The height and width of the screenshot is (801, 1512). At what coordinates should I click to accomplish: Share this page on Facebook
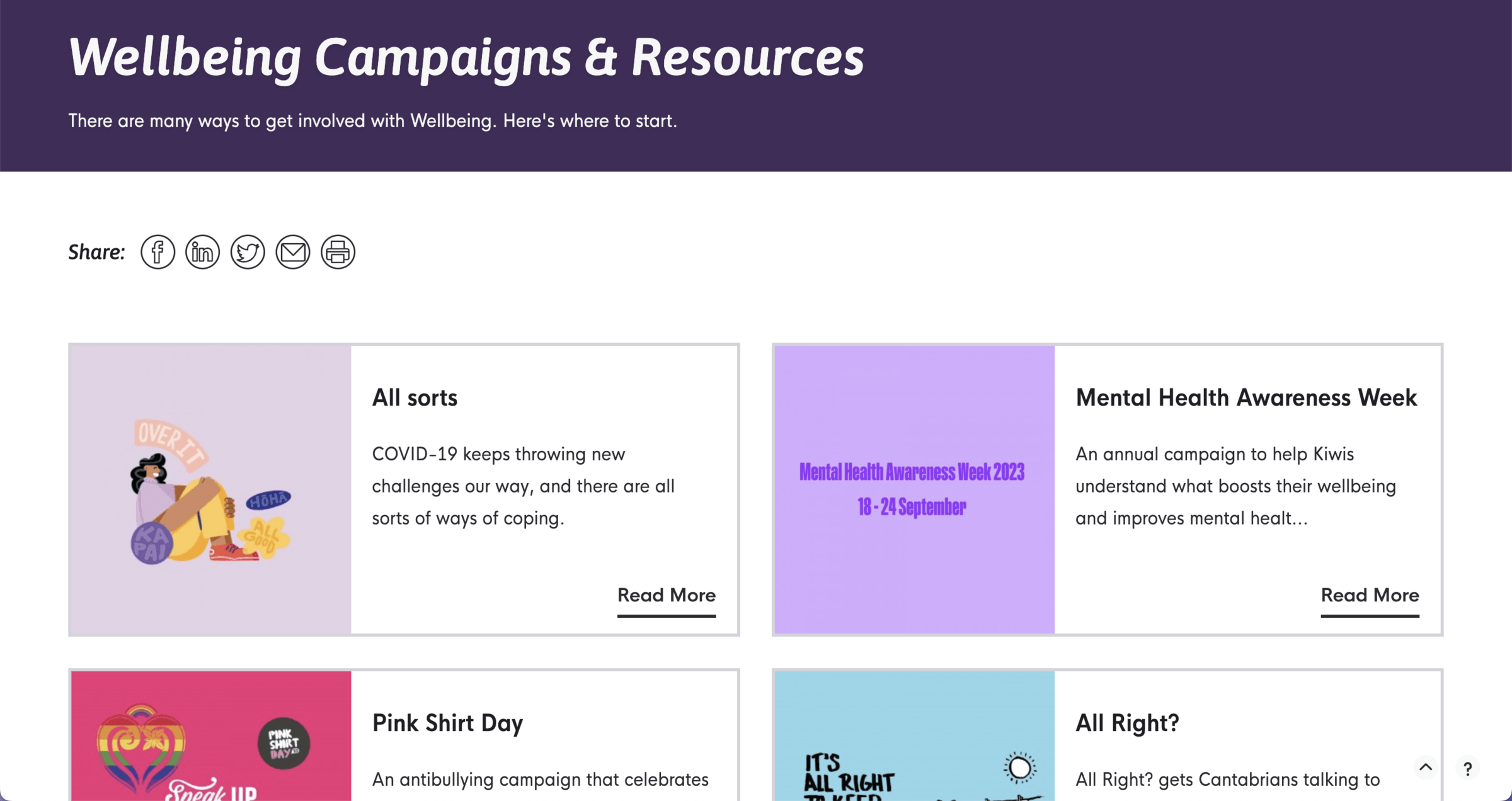(157, 252)
